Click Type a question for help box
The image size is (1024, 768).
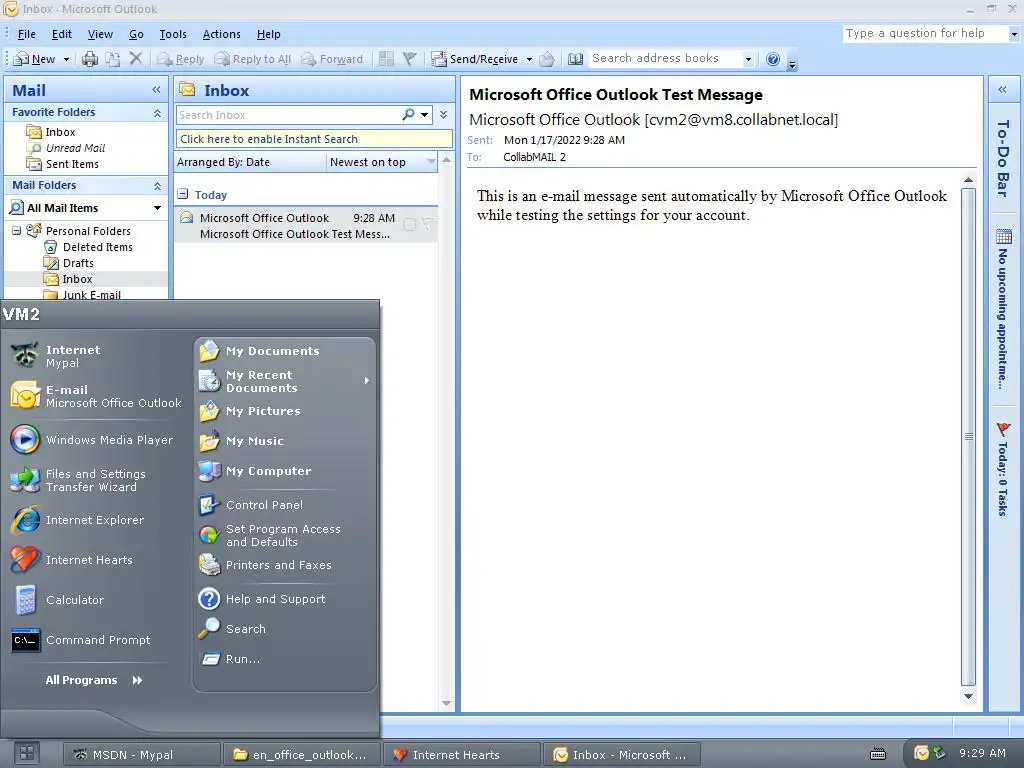pyautogui.click(x=925, y=33)
